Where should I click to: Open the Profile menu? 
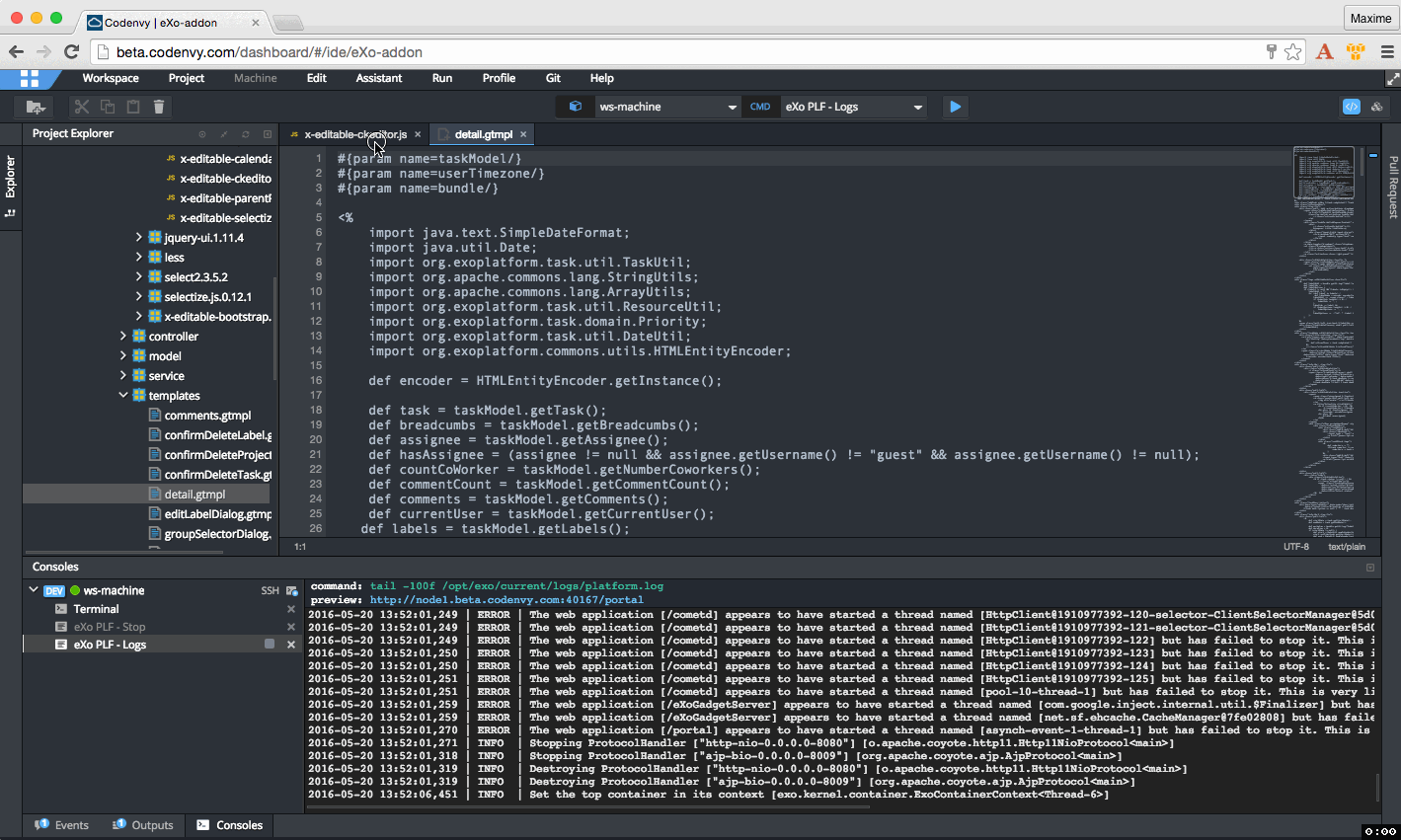point(499,78)
